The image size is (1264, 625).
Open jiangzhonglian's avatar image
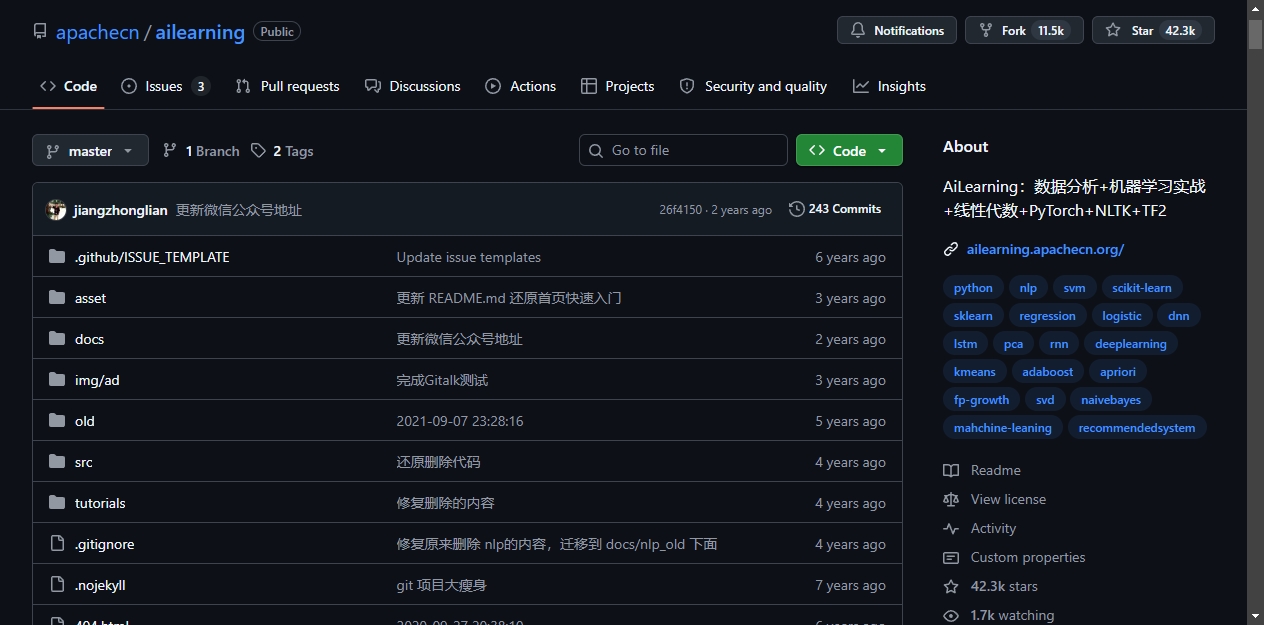56,210
